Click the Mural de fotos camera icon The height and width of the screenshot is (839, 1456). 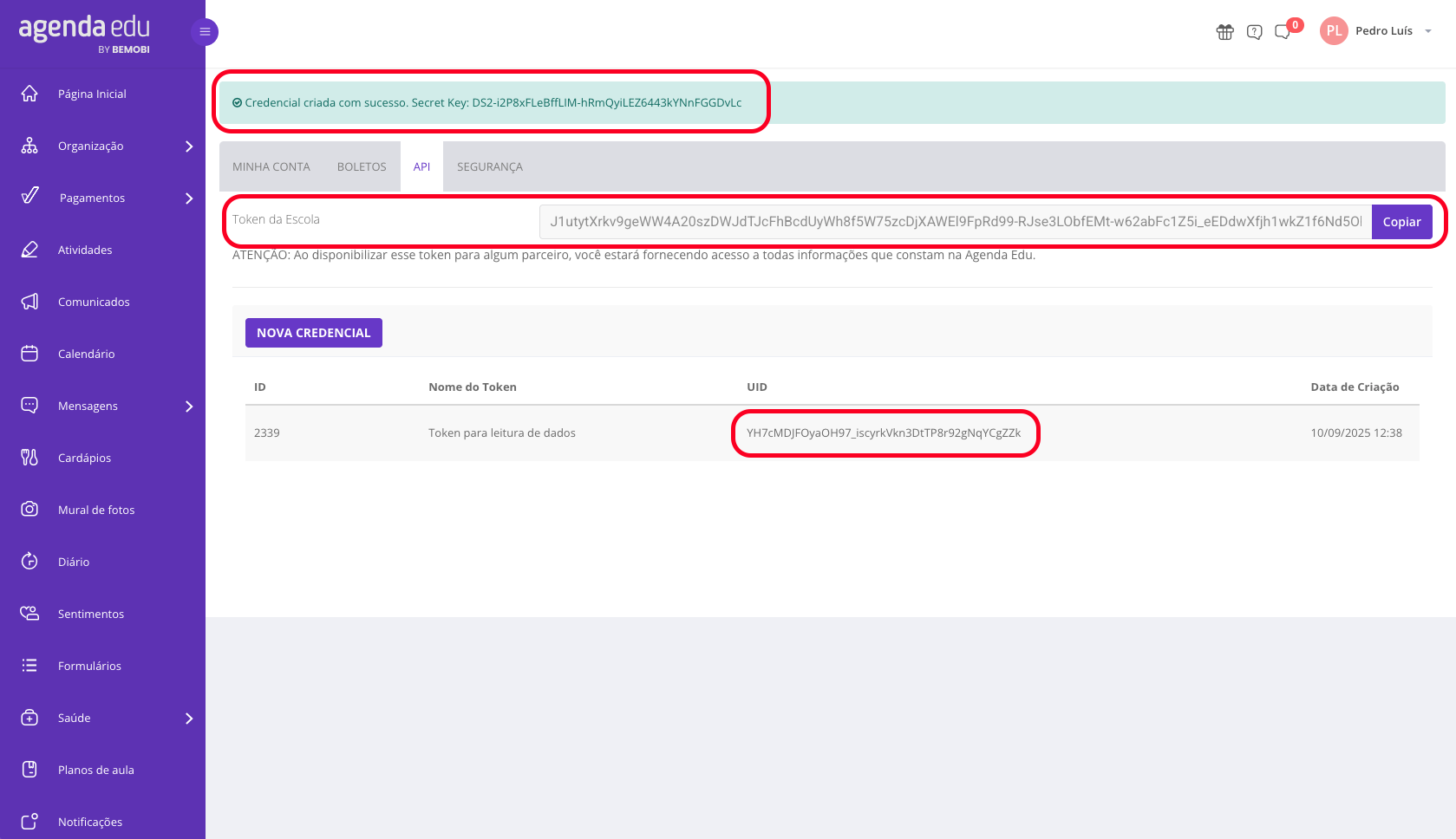click(29, 510)
